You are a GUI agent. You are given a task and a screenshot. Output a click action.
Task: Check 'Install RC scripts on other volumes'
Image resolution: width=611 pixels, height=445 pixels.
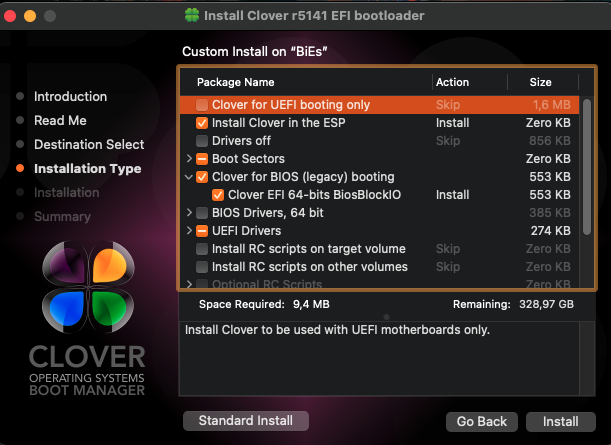202,267
